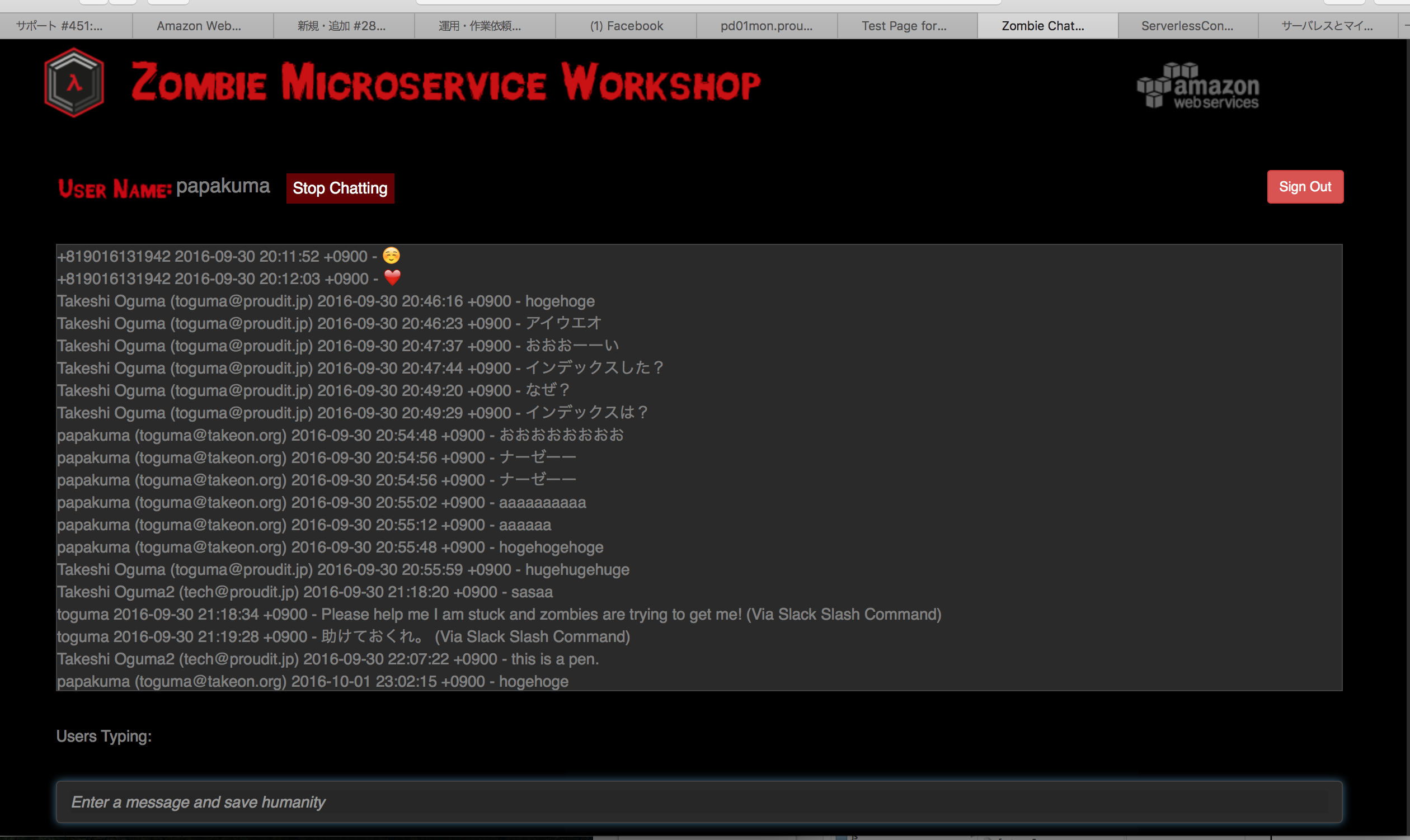The image size is (1410, 840).
Task: Click the papakuma user name label
Action: 223,186
